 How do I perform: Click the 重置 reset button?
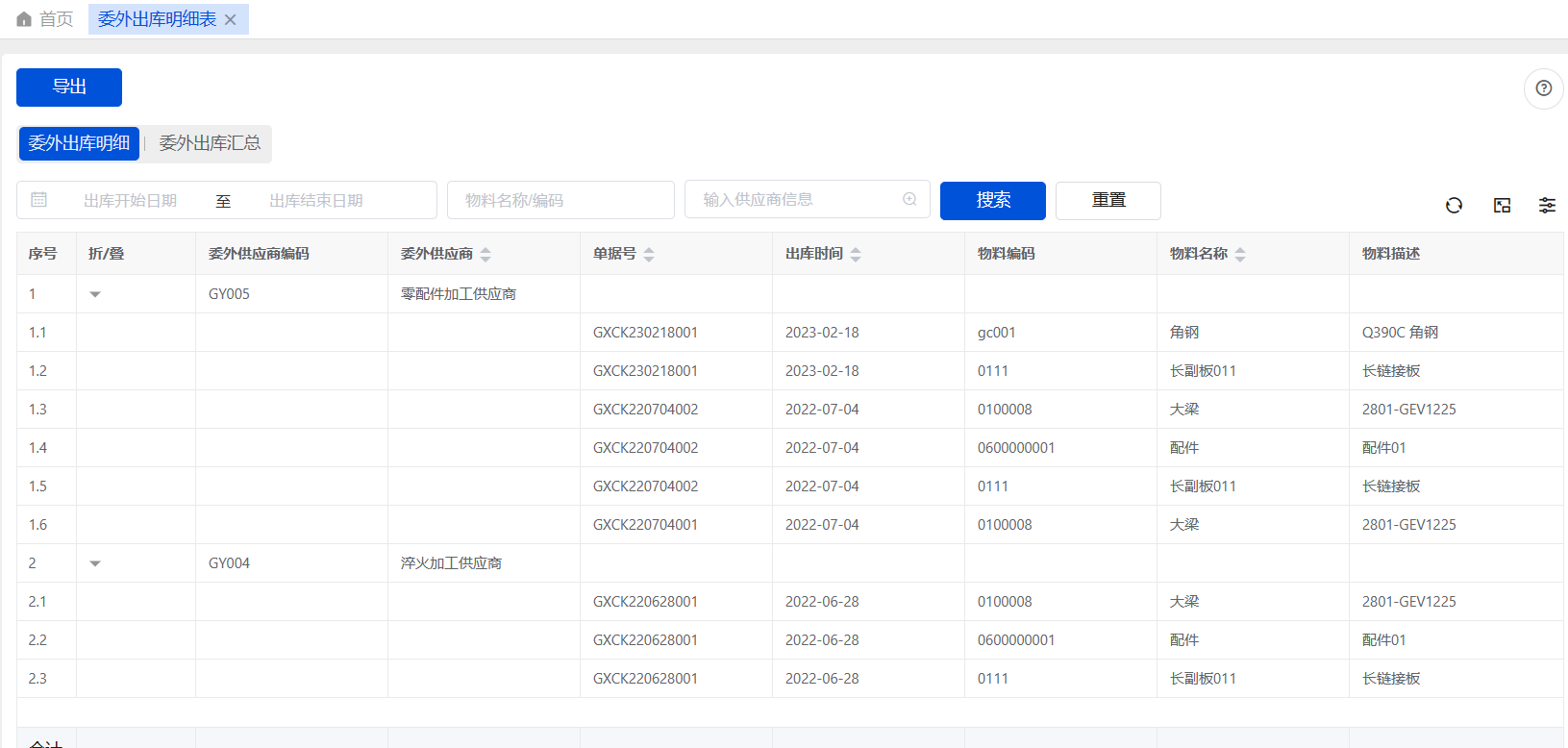(1108, 200)
